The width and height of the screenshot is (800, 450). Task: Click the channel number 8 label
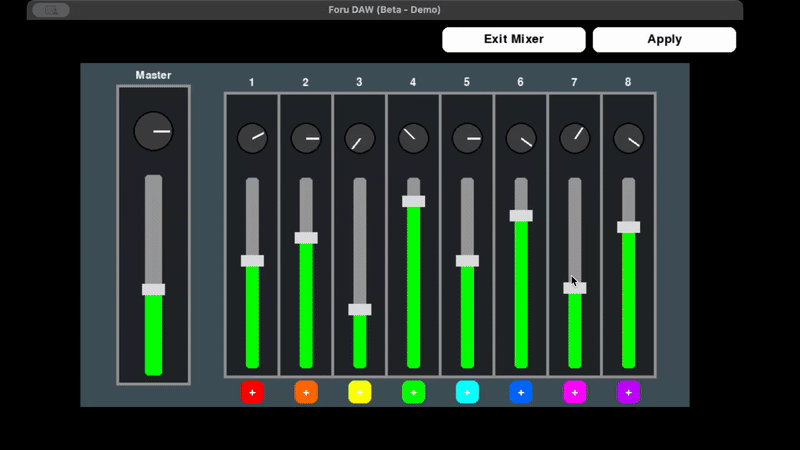[628, 82]
